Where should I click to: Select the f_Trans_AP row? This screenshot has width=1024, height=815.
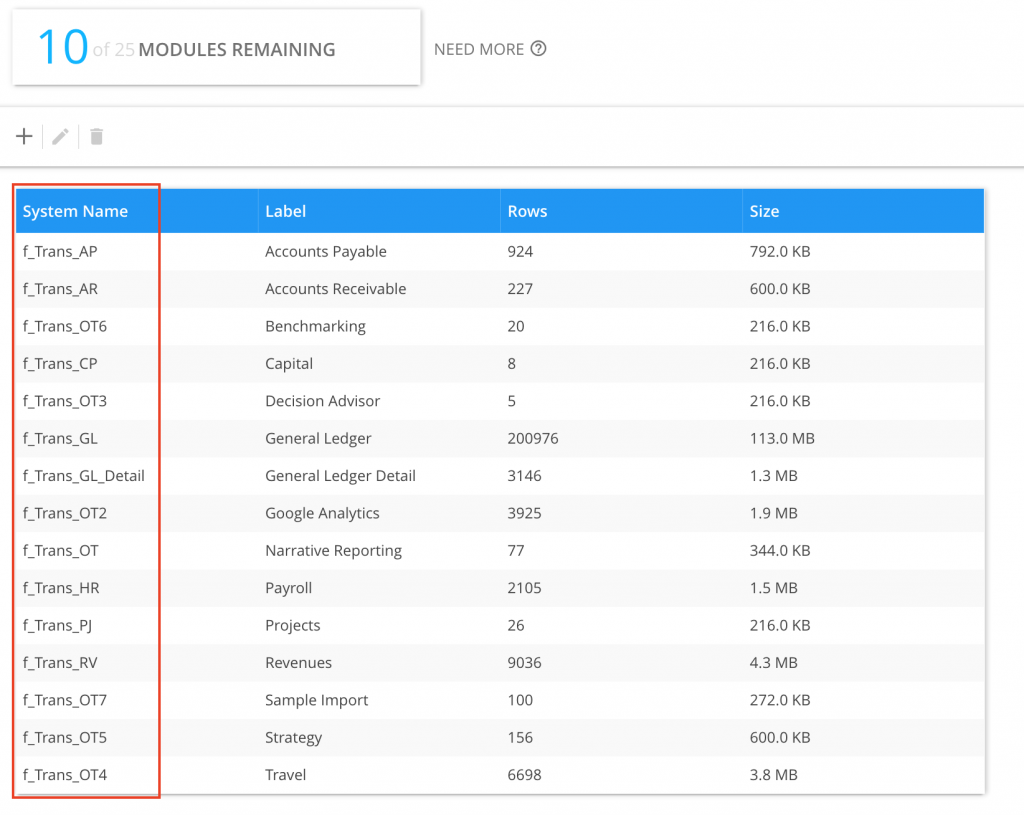click(x=60, y=252)
